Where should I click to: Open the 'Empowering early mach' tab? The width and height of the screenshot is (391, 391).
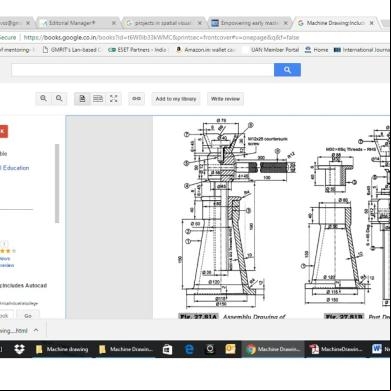249,23
